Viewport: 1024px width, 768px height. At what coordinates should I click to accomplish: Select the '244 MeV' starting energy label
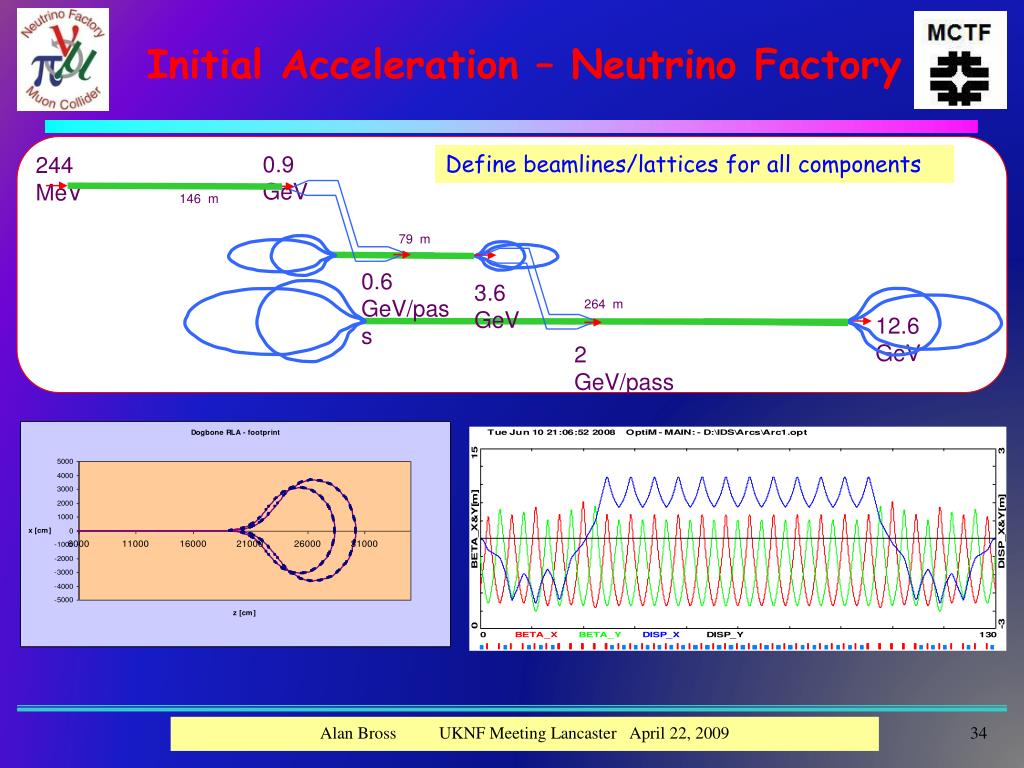pyautogui.click(x=57, y=178)
